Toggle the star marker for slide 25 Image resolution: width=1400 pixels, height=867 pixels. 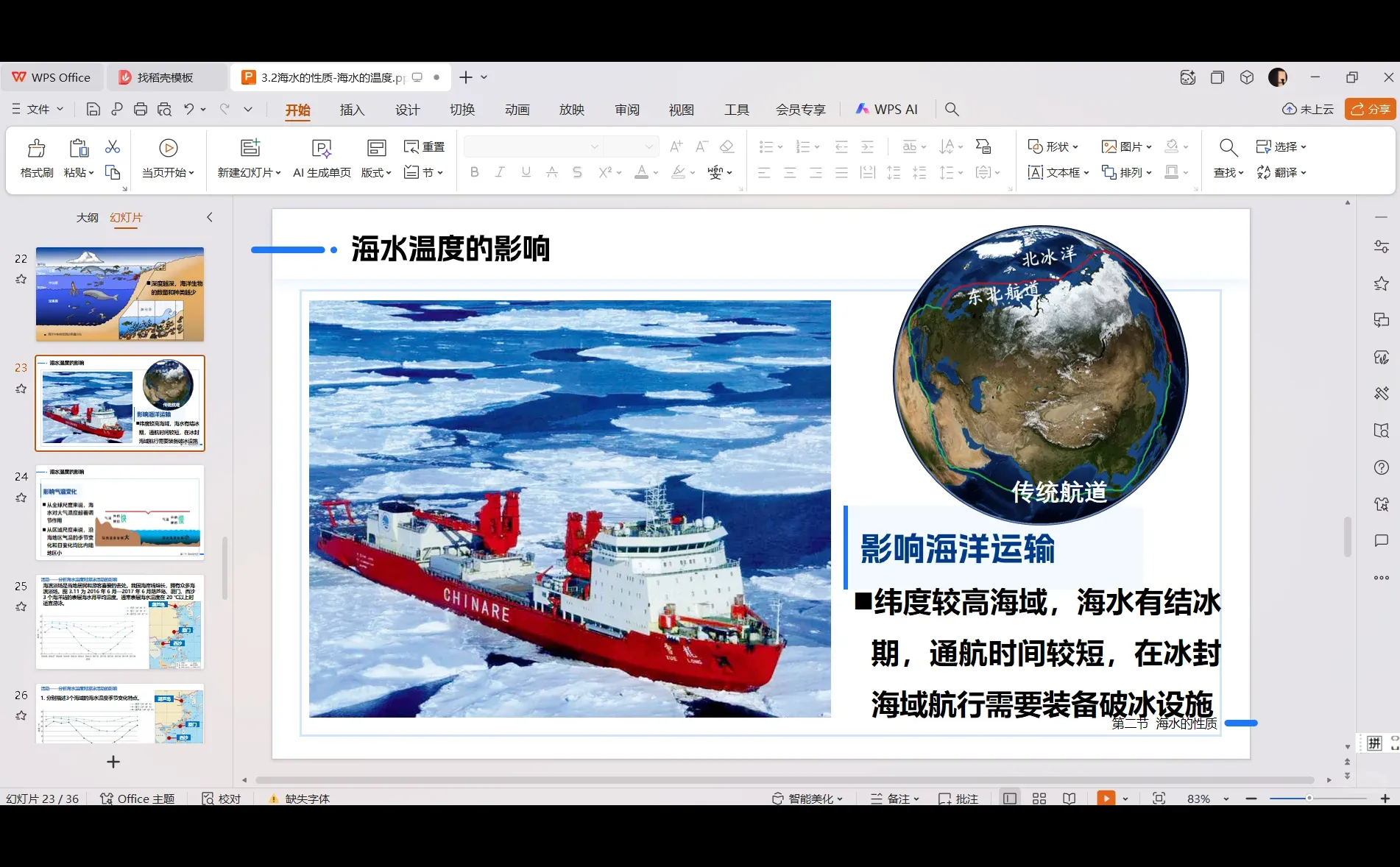coord(21,607)
